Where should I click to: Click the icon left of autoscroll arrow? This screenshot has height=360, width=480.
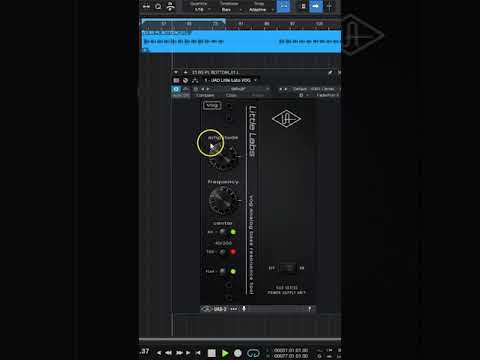click(x=303, y=6)
